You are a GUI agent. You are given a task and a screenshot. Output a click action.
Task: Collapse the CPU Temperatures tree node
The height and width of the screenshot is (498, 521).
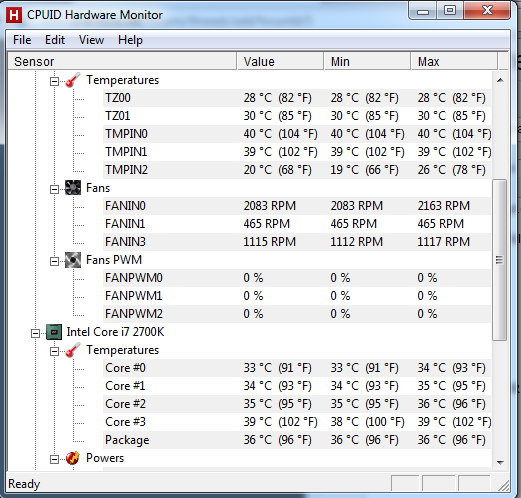tap(54, 351)
